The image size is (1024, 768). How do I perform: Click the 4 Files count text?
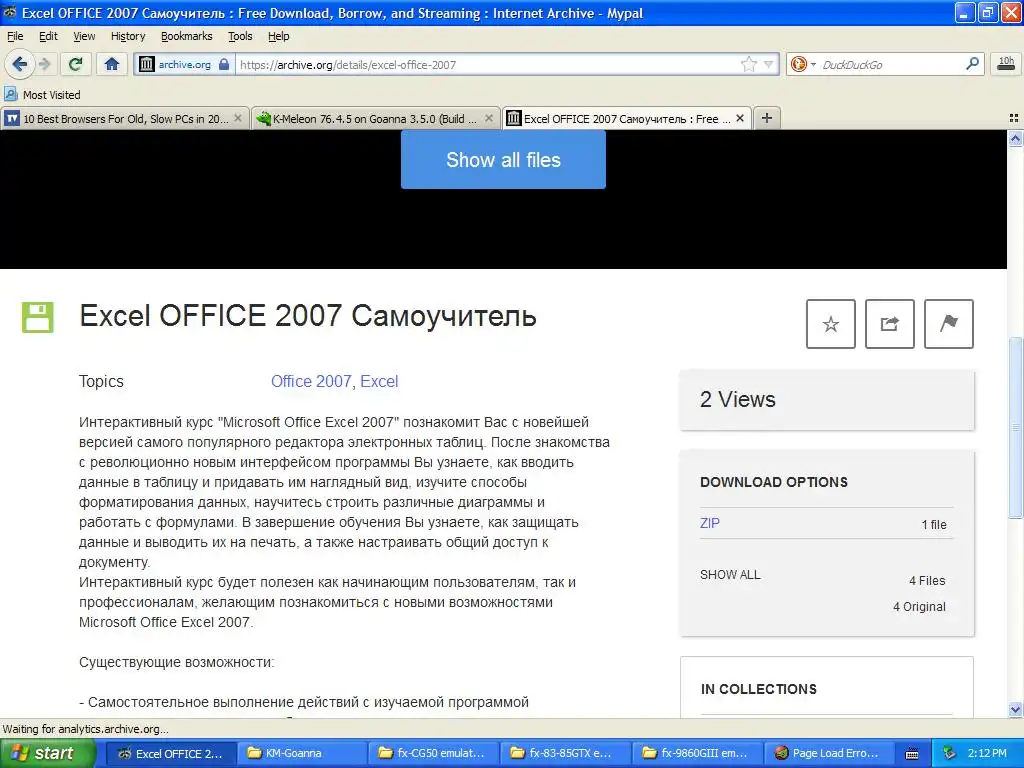point(927,581)
